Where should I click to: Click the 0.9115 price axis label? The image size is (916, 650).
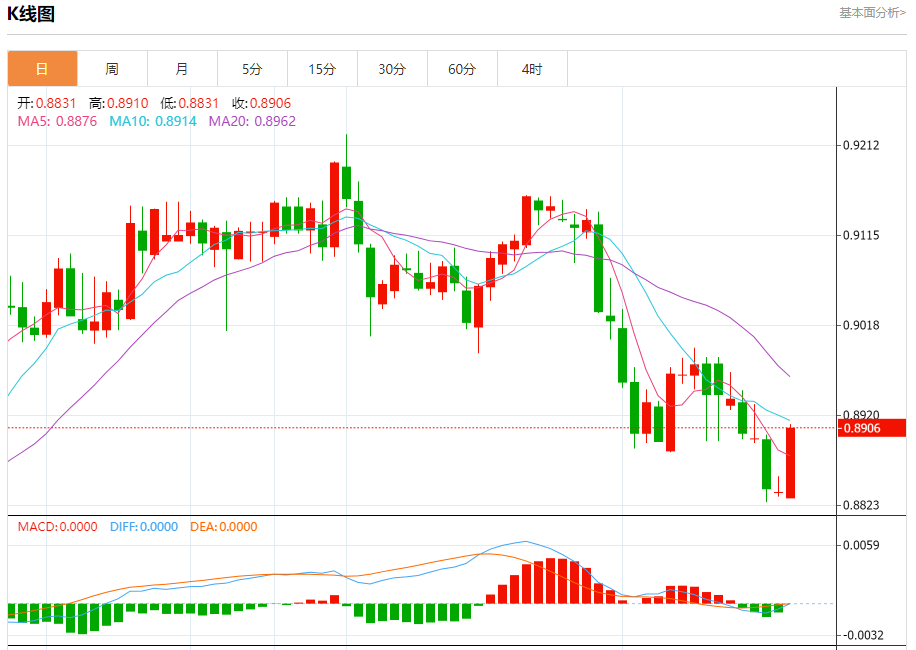tap(861, 235)
